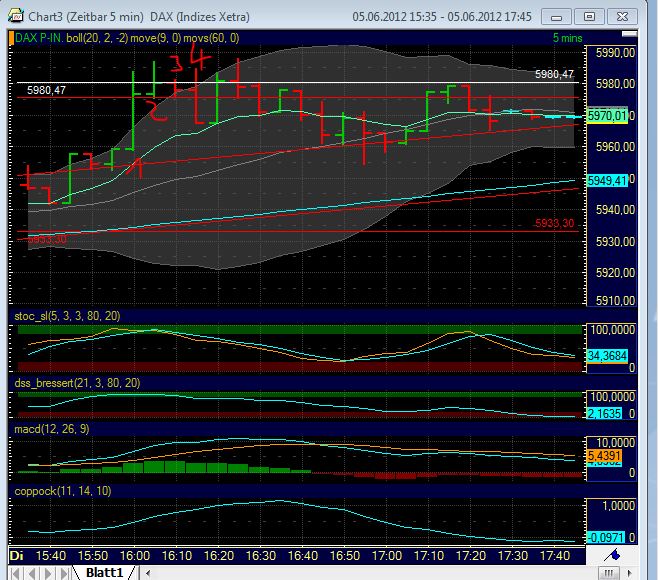Click the 16:00 time axis label

click(135, 556)
